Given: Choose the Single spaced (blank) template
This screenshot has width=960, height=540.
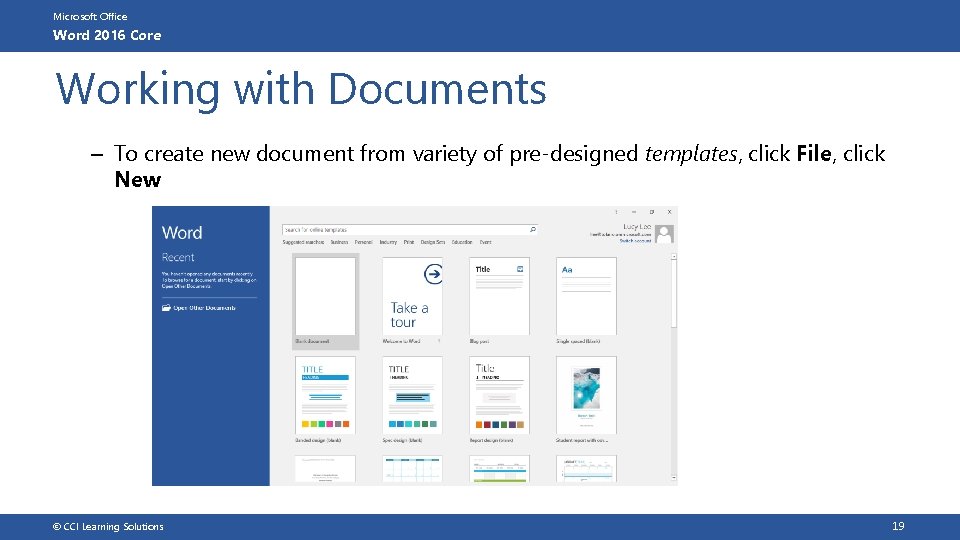Looking at the screenshot, I should tap(586, 296).
